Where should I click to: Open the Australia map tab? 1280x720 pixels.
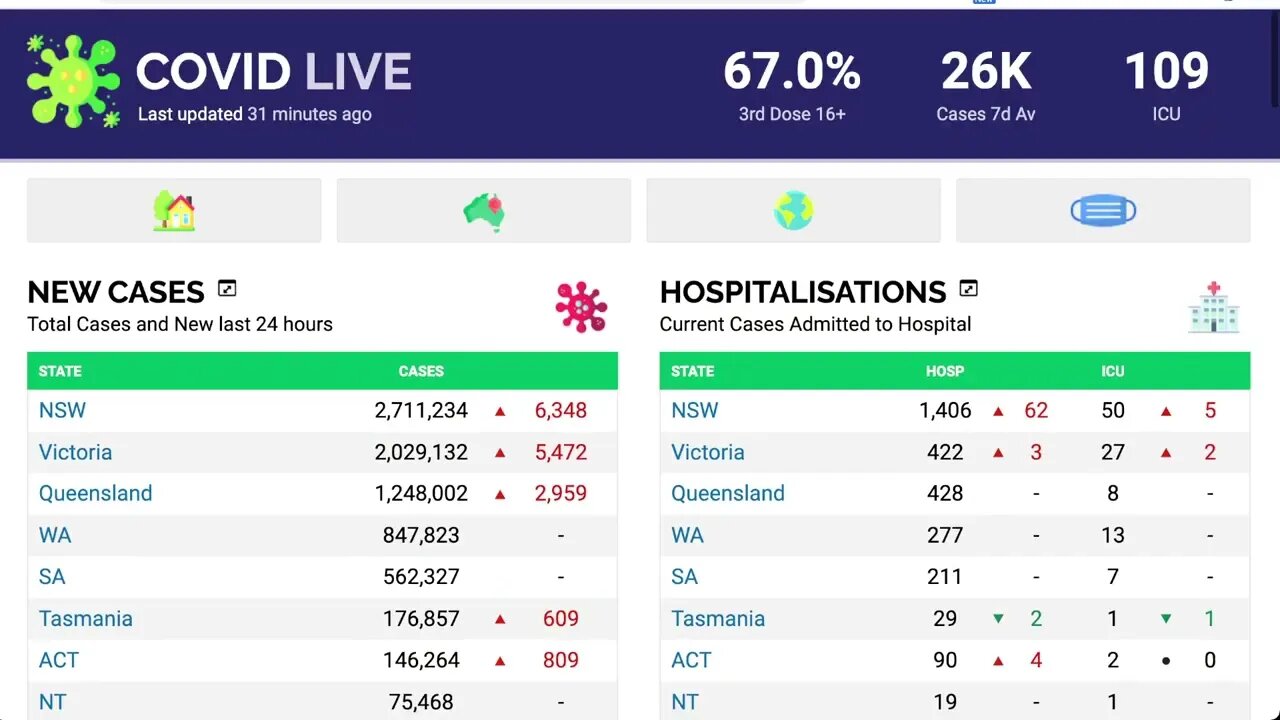click(x=484, y=211)
